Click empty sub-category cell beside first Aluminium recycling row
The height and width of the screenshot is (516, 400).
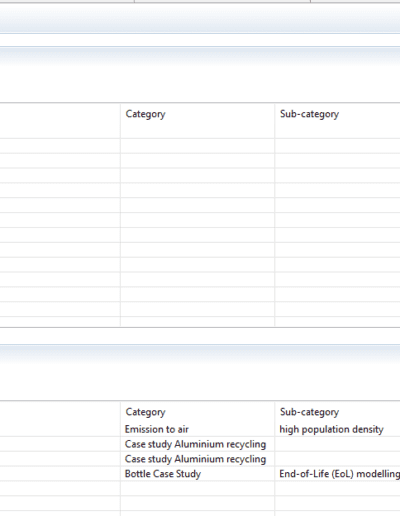pos(337,444)
